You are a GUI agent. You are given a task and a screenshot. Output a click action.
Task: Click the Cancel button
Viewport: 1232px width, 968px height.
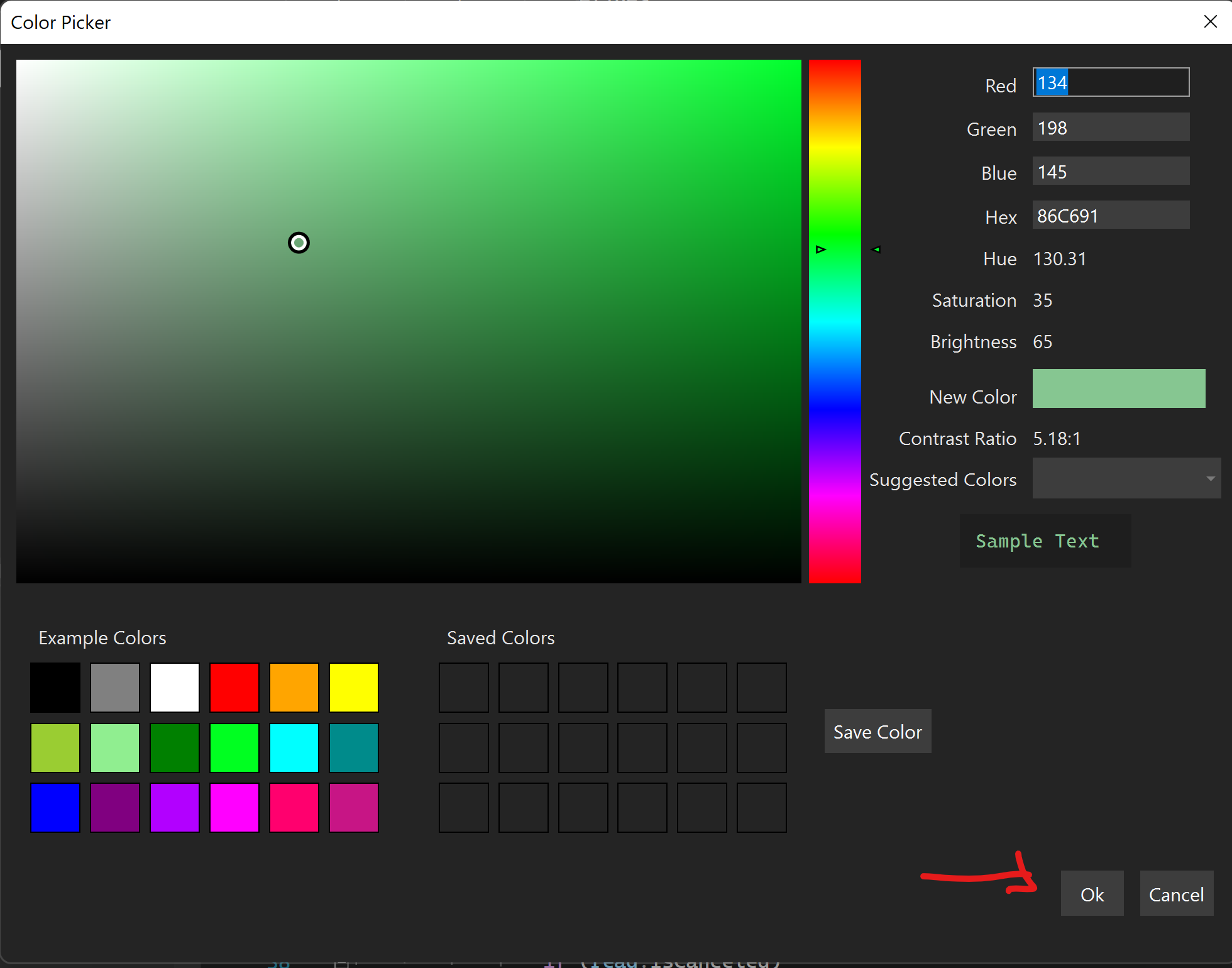(x=1176, y=894)
